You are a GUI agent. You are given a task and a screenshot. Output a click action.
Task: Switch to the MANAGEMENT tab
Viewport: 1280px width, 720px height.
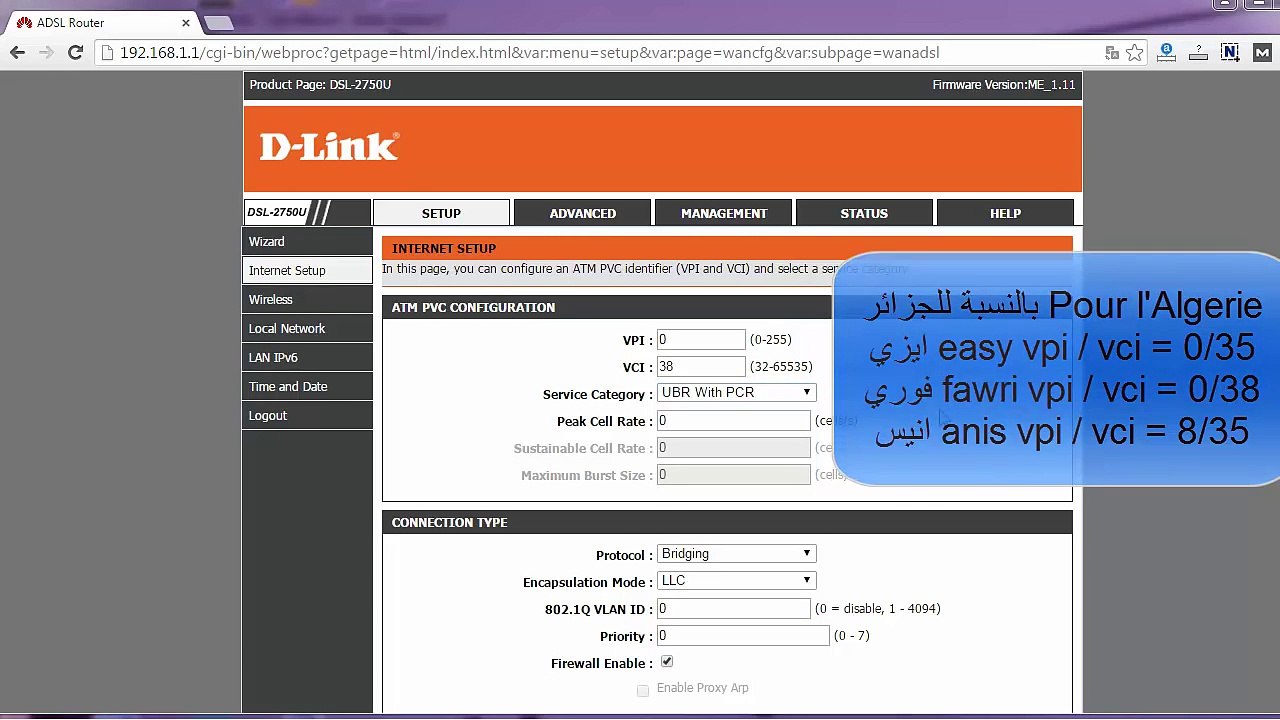[x=724, y=213]
